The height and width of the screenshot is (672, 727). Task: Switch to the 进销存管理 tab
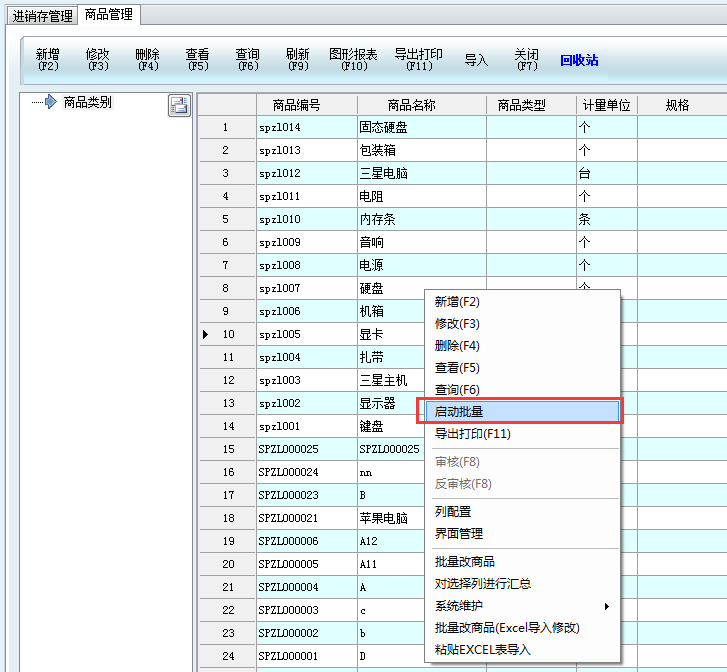42,16
